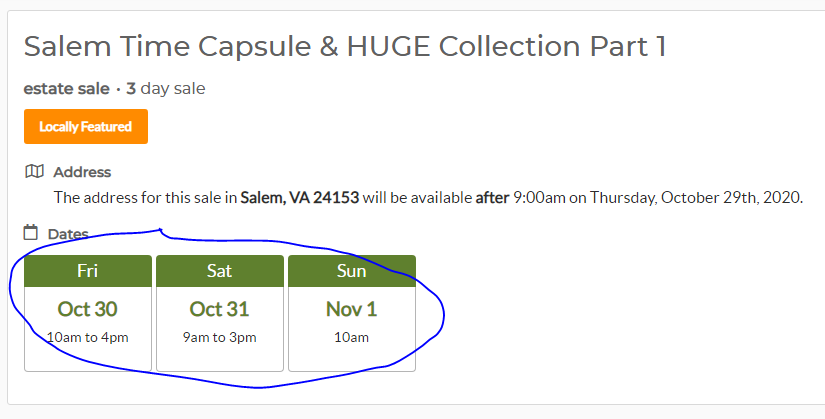825x419 pixels.
Task: Click the orange Locally Featured badge
Action: pyautogui.click(x=86, y=126)
